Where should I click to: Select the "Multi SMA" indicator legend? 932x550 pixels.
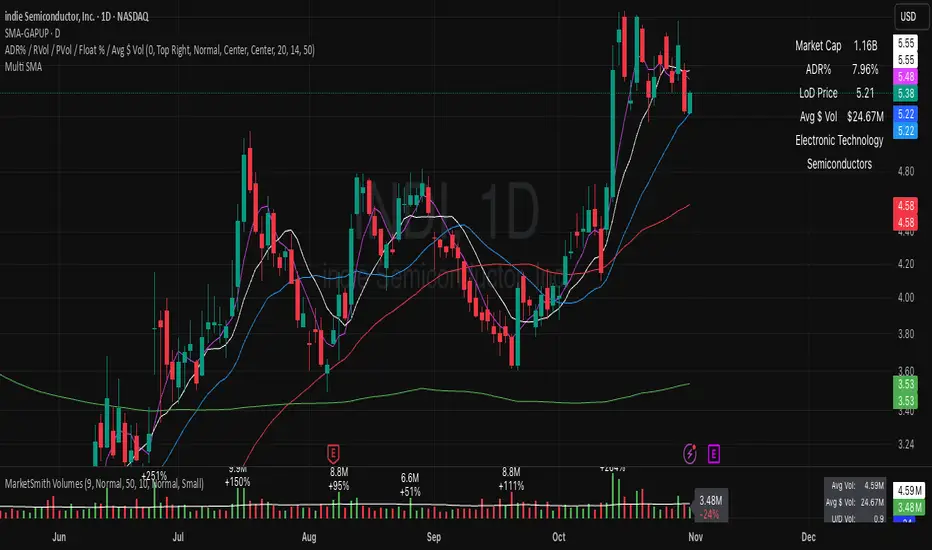pos(23,67)
